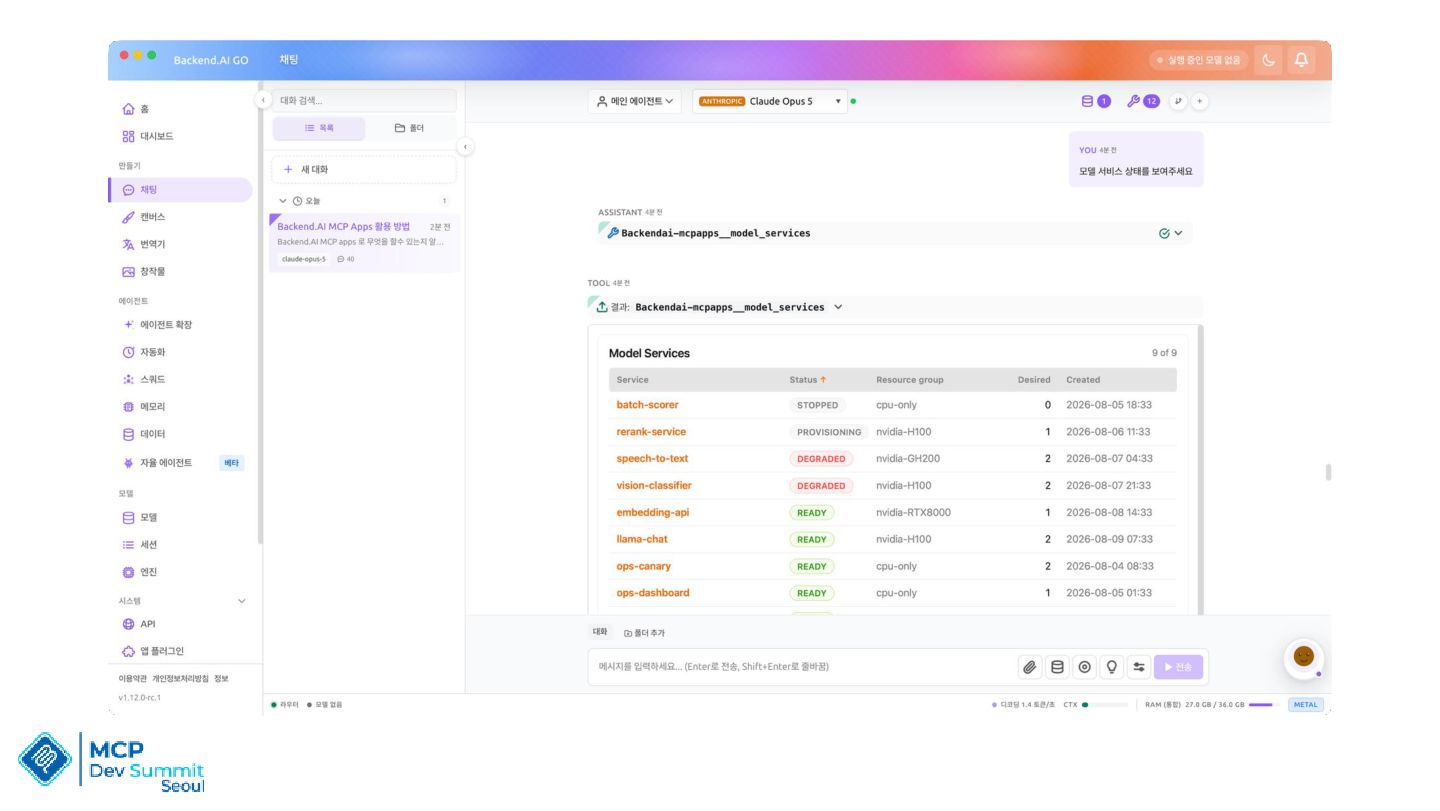Open 자율 에이전트 autonomous agent
The width and height of the screenshot is (1440, 811).
pyautogui.click(x=180, y=463)
